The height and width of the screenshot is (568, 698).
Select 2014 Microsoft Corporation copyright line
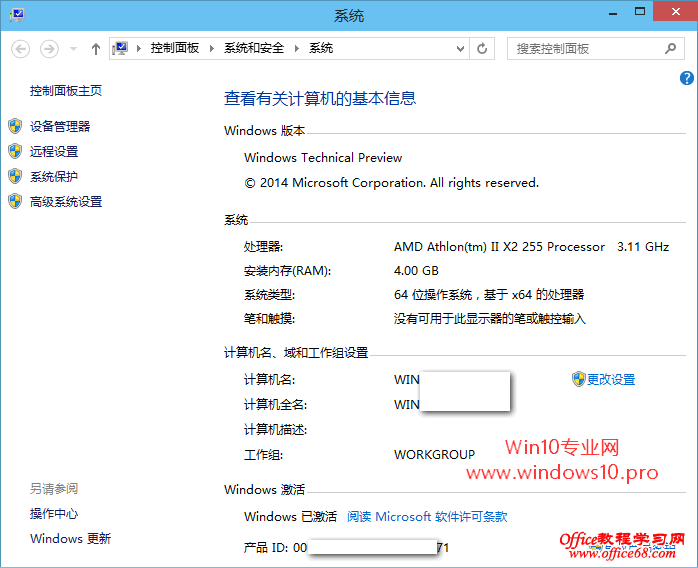391,183
